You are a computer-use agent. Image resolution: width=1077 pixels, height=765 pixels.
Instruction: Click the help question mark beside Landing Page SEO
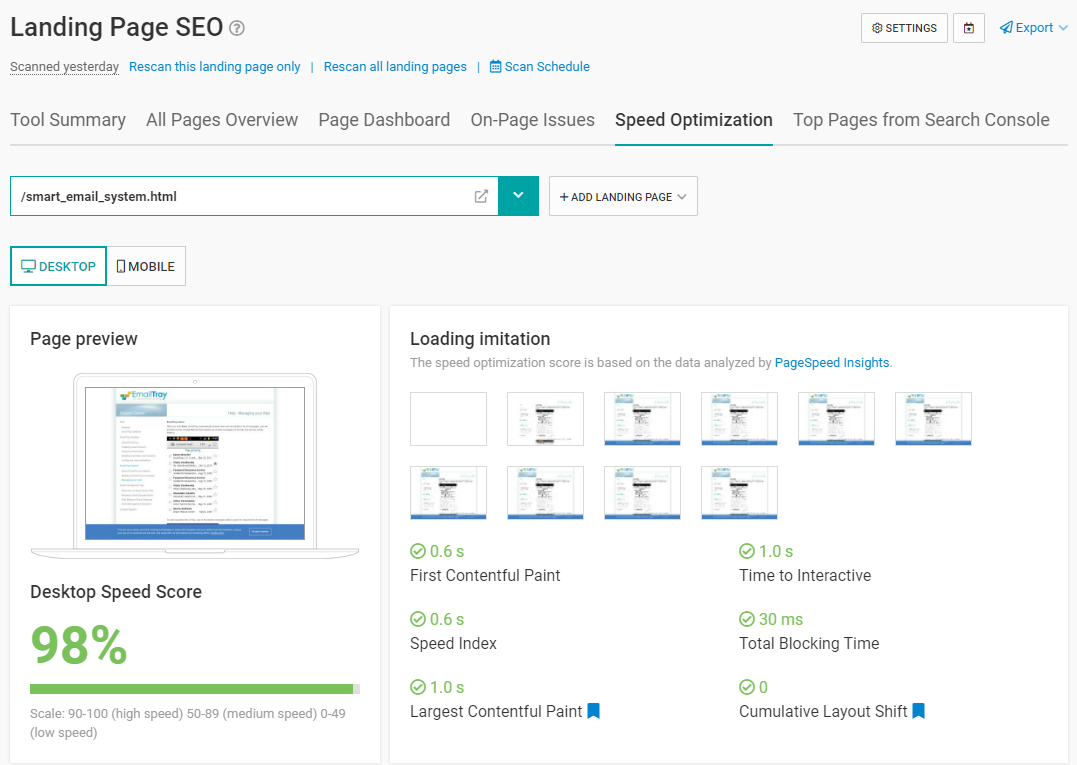236,27
